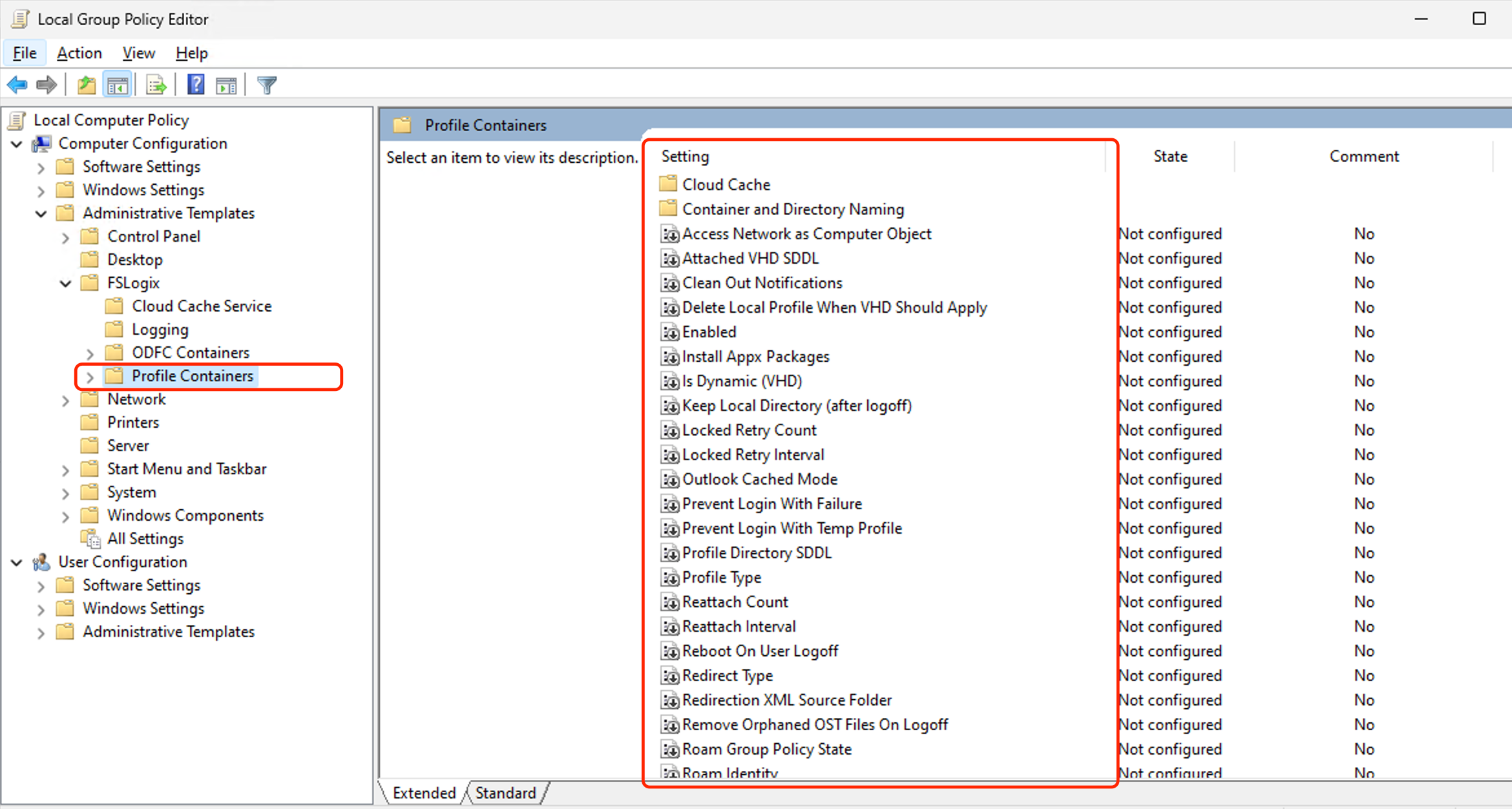Select Redirection XML Source Folder setting
This screenshot has width=1512, height=809.
[786, 700]
